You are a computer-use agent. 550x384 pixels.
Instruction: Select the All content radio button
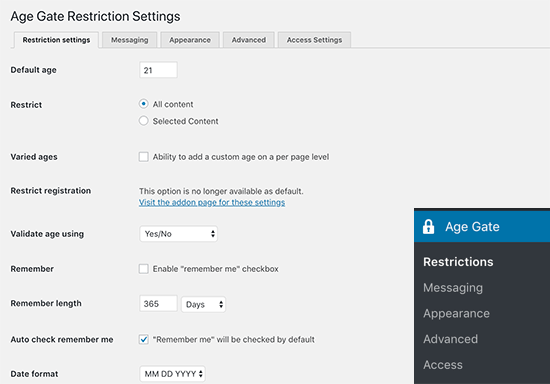[143, 104]
